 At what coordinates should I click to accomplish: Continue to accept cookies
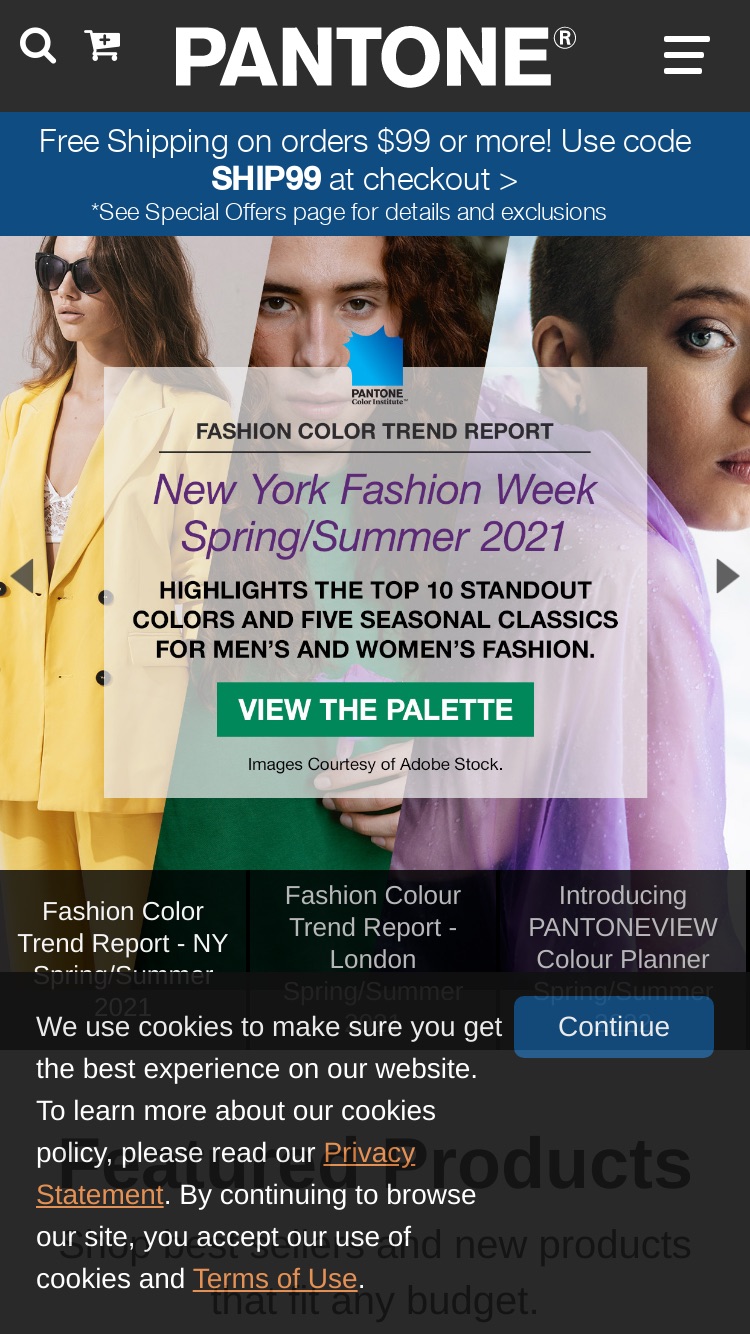pos(614,1027)
